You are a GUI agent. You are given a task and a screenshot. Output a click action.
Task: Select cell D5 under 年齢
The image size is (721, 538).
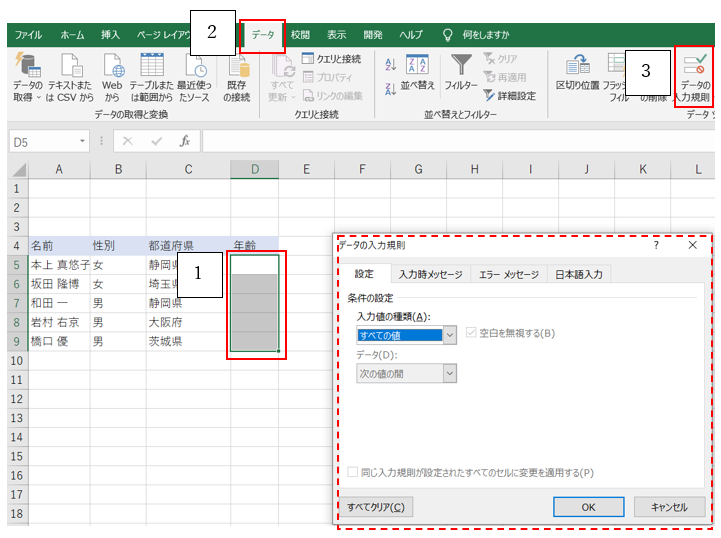point(255,265)
